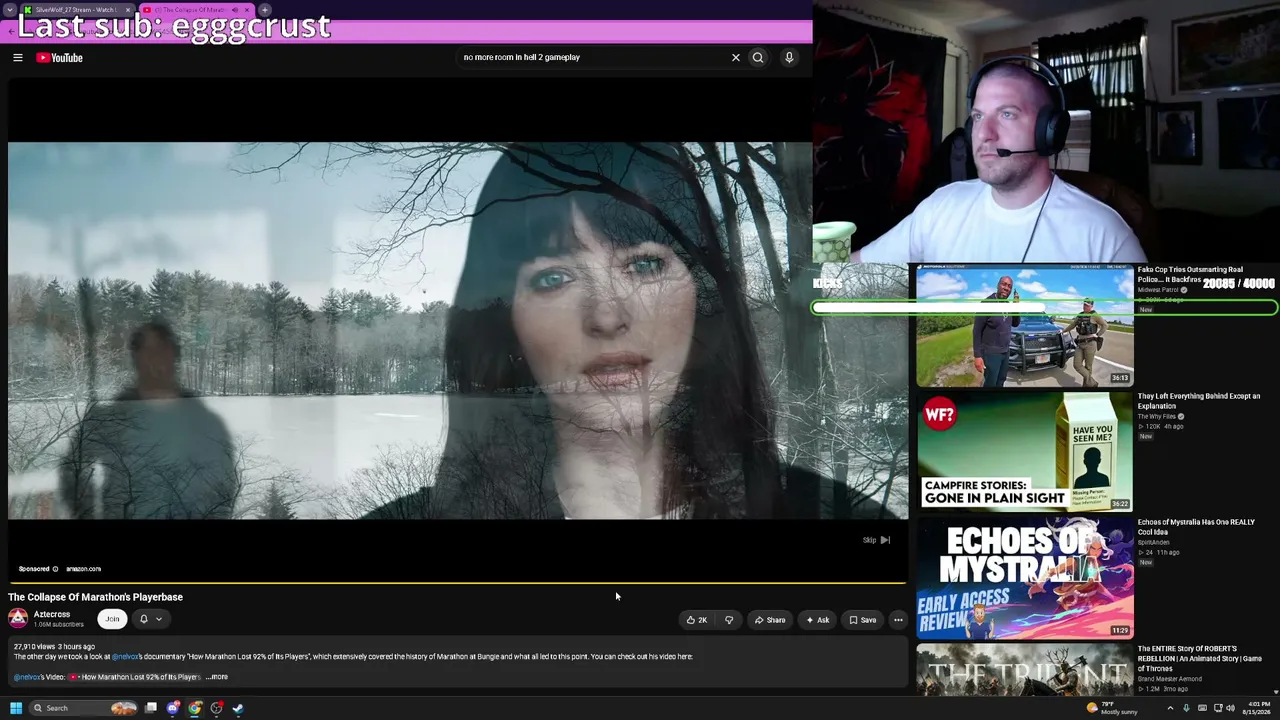Open the Echoes of Mystralia review thumbnail
Image resolution: width=1280 pixels, height=720 pixels.
pyautogui.click(x=1025, y=577)
